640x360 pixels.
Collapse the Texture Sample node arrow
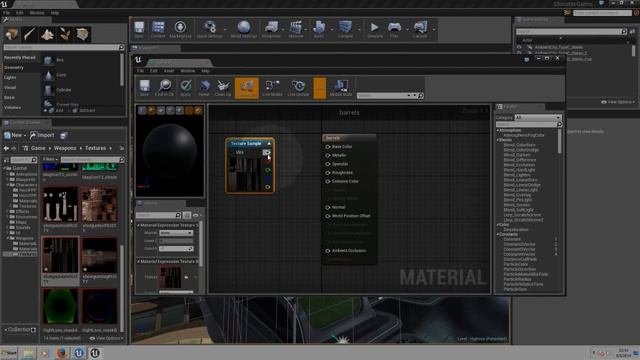click(269, 144)
